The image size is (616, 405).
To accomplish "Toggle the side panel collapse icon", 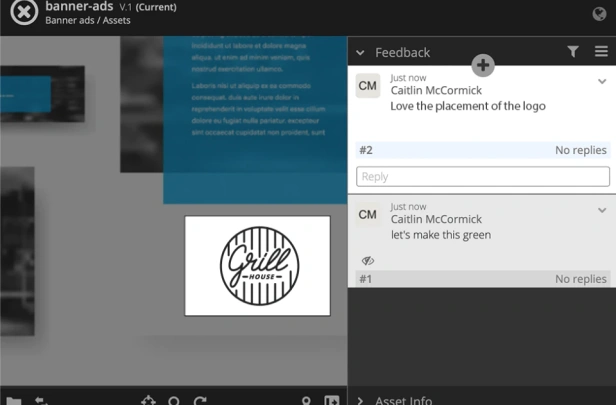I will pos(332,400).
